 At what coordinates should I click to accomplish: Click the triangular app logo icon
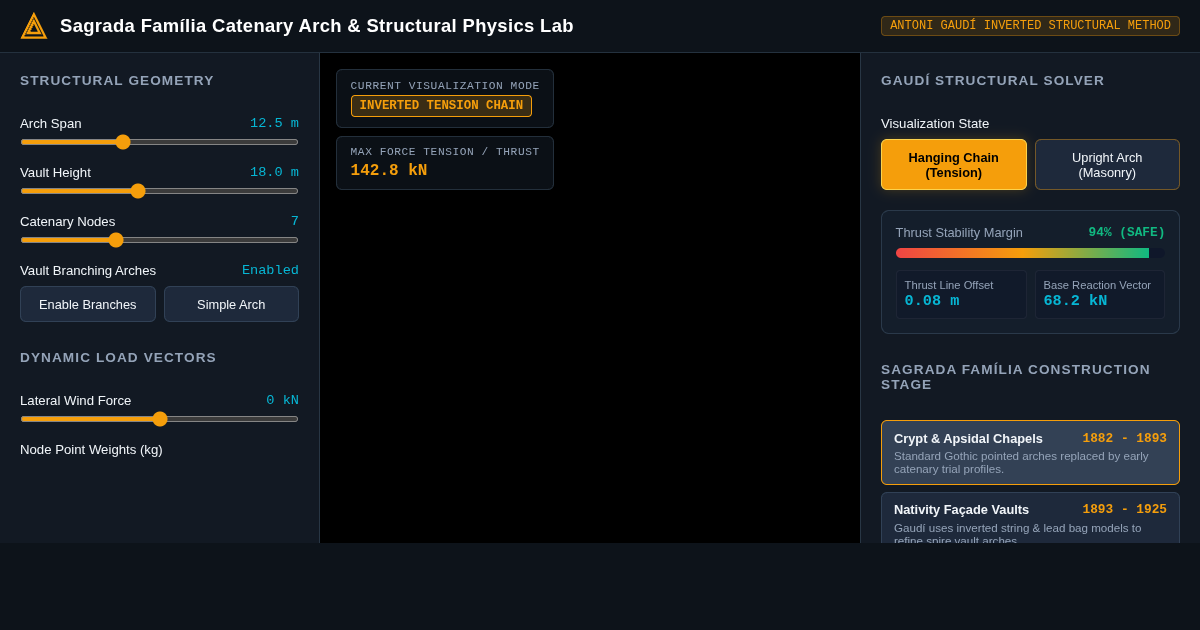coord(34,26)
